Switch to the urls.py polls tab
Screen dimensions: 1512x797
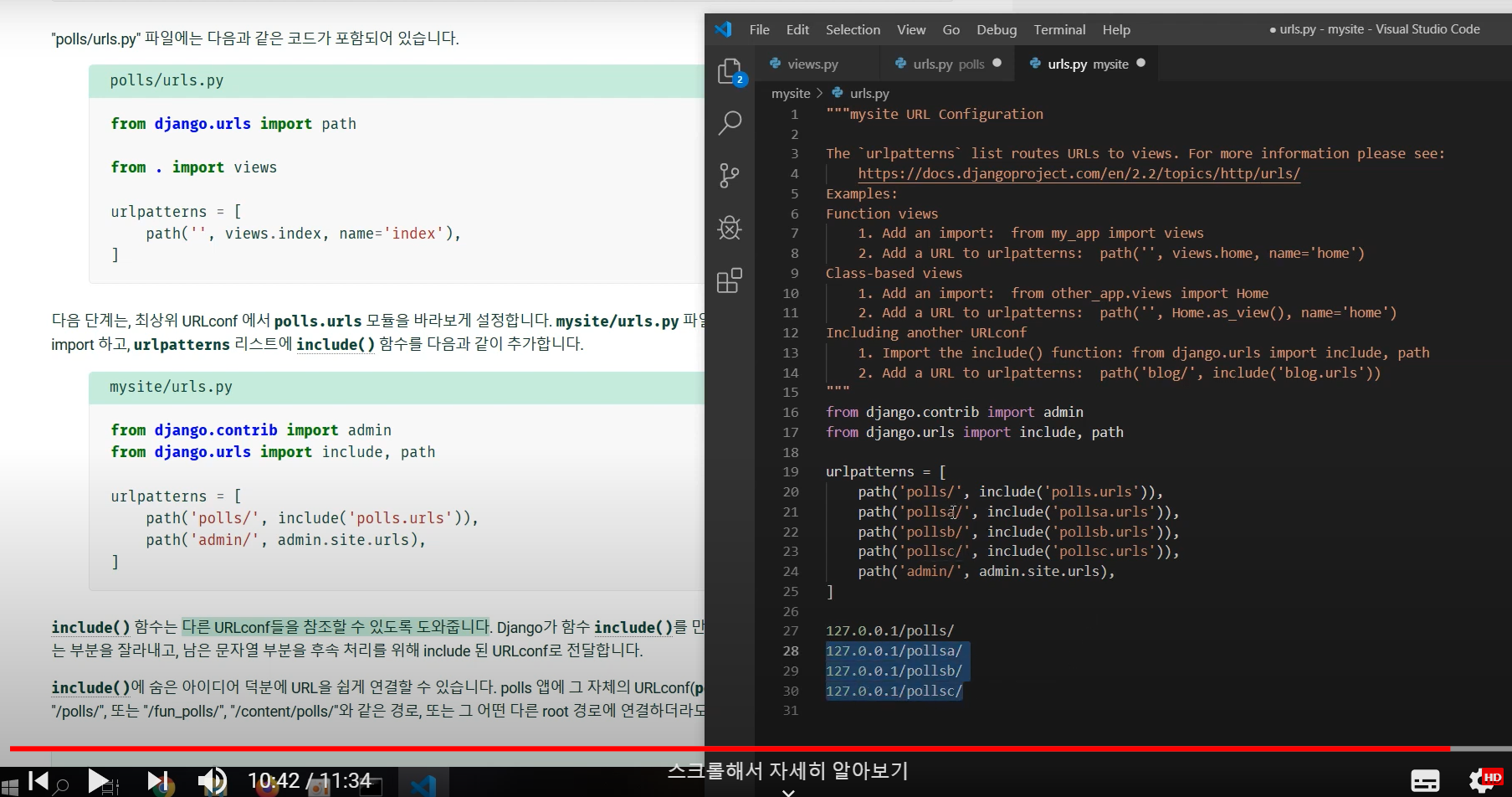click(947, 64)
